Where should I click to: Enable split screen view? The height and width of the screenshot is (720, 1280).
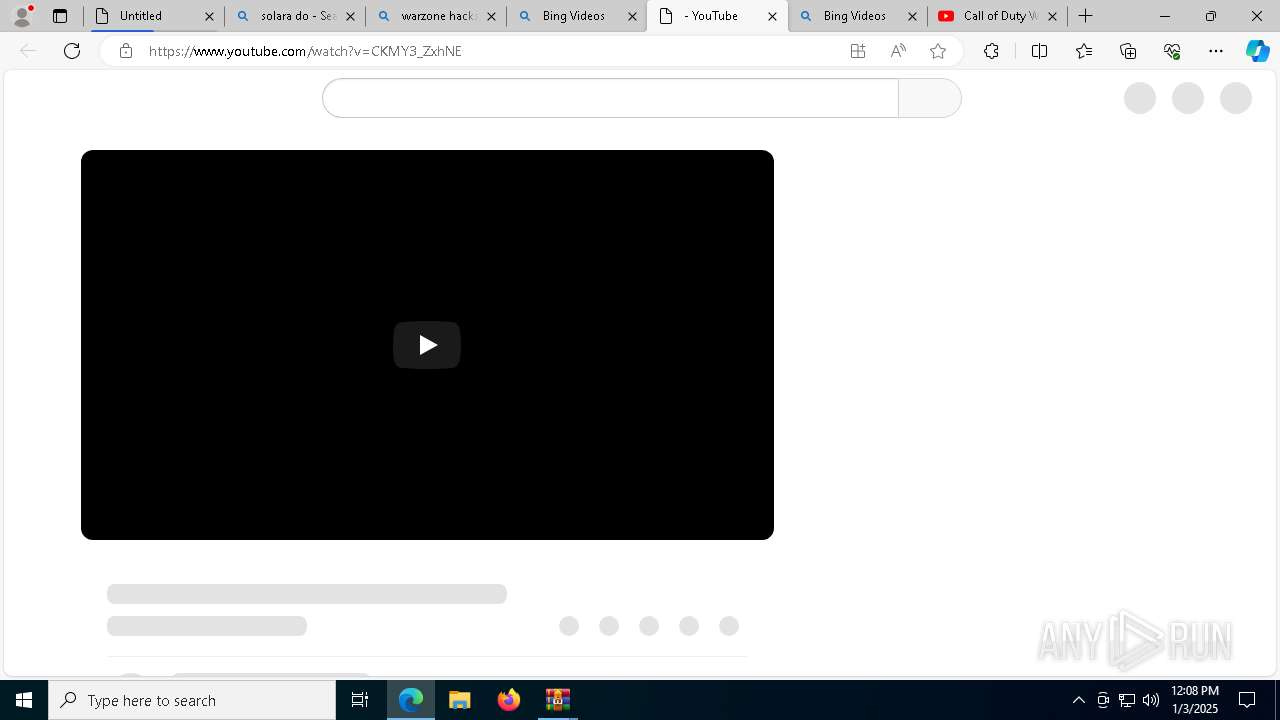1039,51
